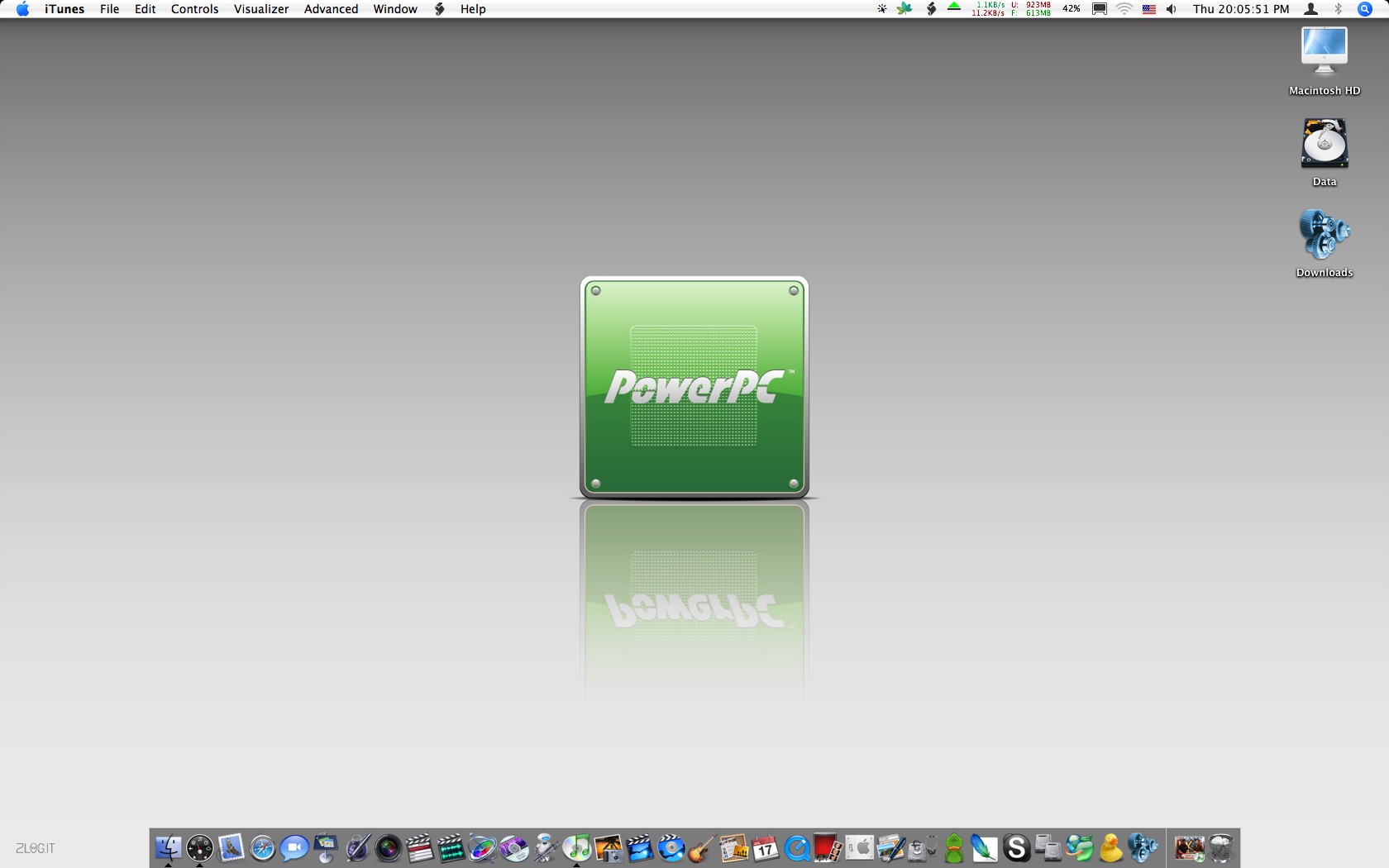The image size is (1389, 868).
Task: Open the Displays menu bar icon
Action: click(1100, 9)
